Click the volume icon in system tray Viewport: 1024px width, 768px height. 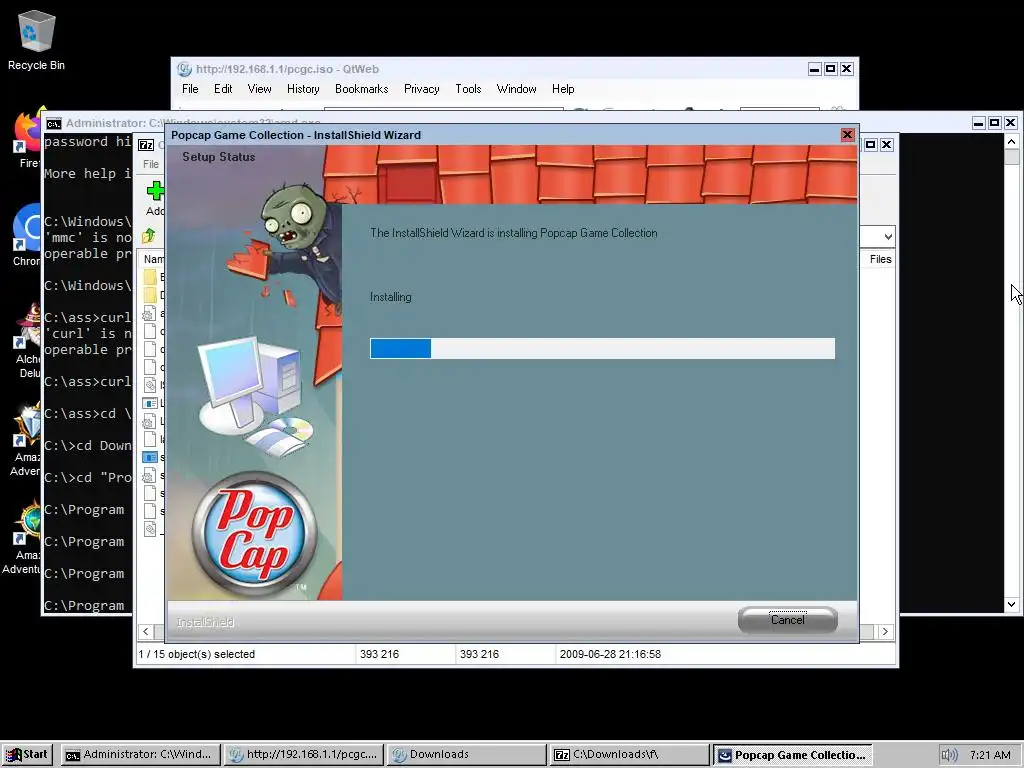tap(949, 755)
